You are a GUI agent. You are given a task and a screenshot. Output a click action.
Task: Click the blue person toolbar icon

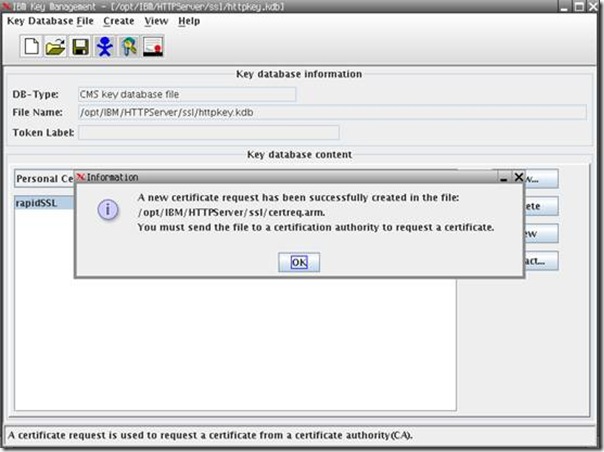click(x=104, y=47)
